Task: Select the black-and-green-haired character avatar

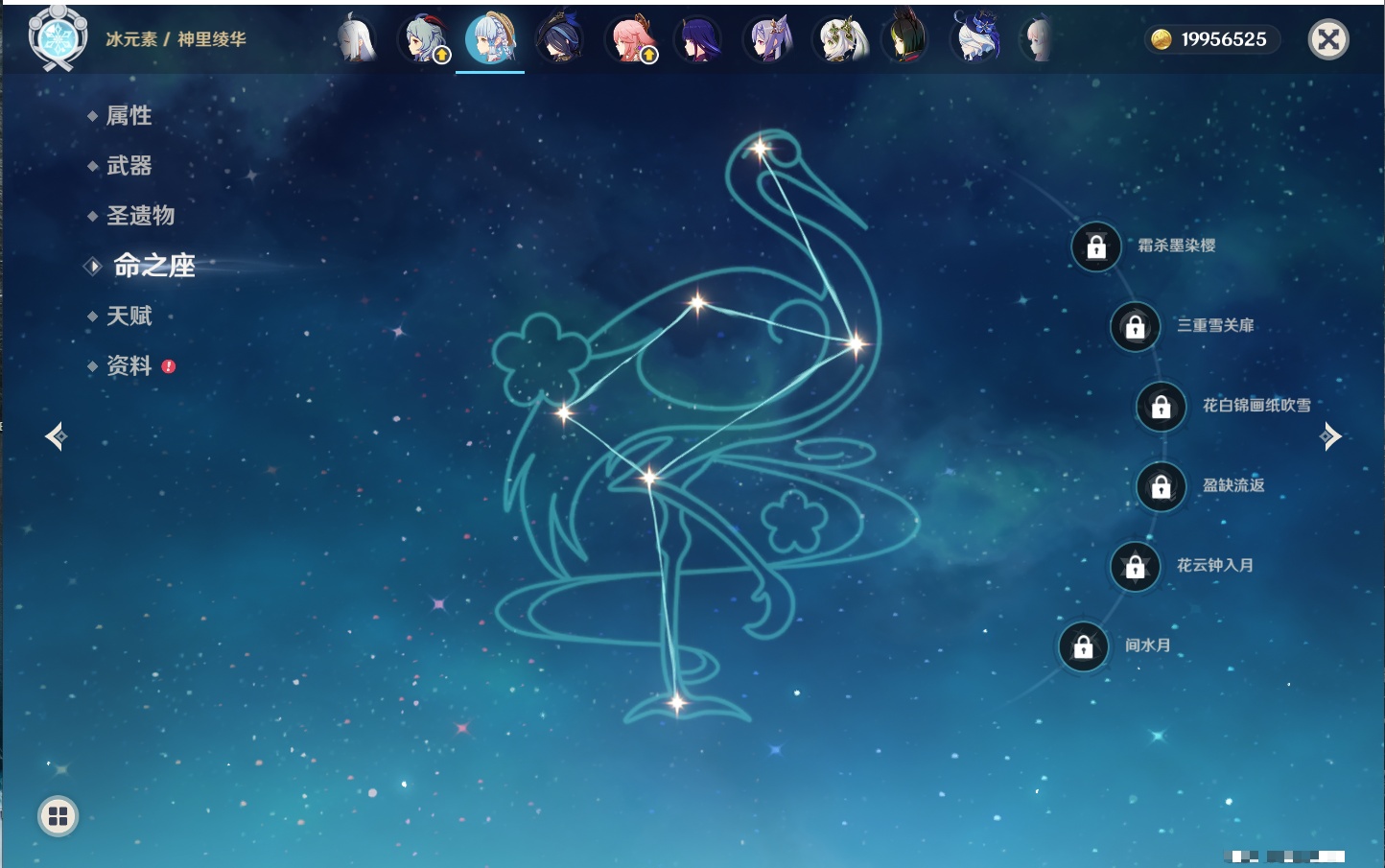Action: (905, 37)
